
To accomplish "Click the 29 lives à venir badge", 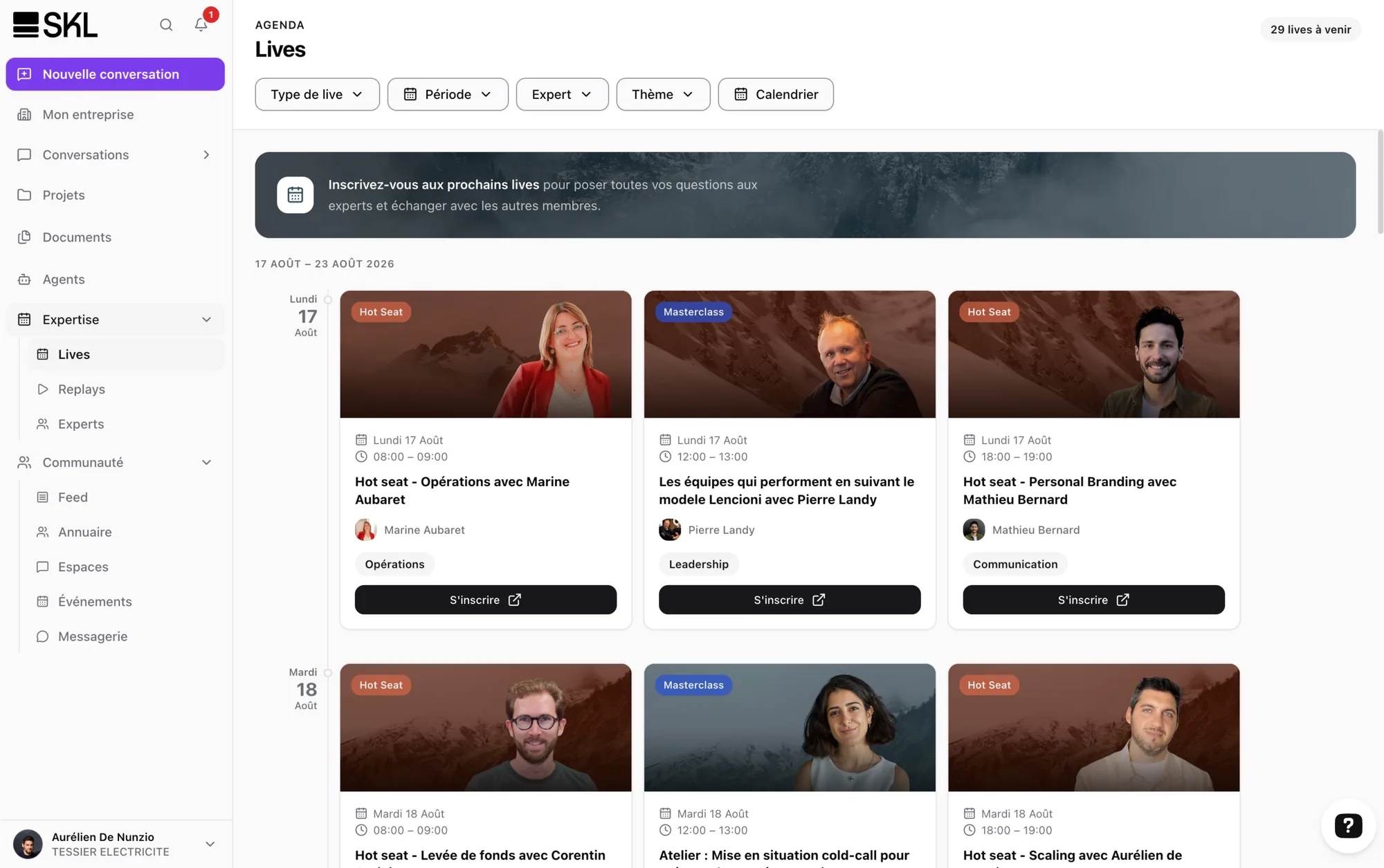I will click(x=1311, y=30).
